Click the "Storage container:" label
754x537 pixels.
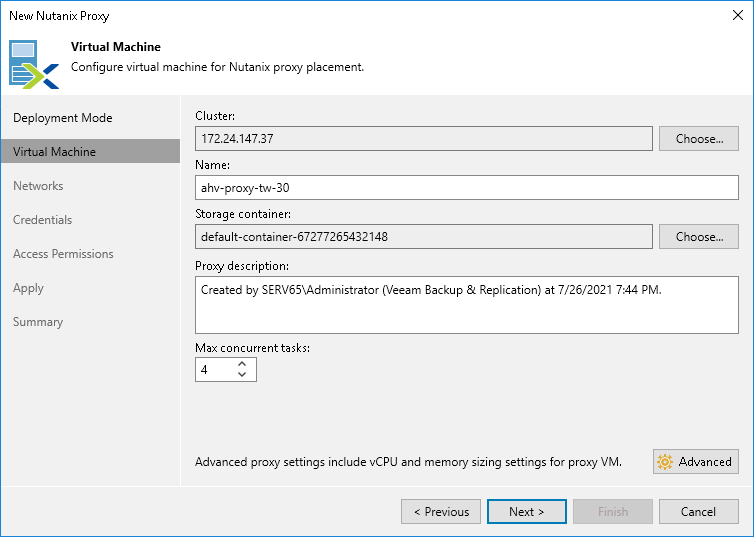pyautogui.click(x=243, y=214)
